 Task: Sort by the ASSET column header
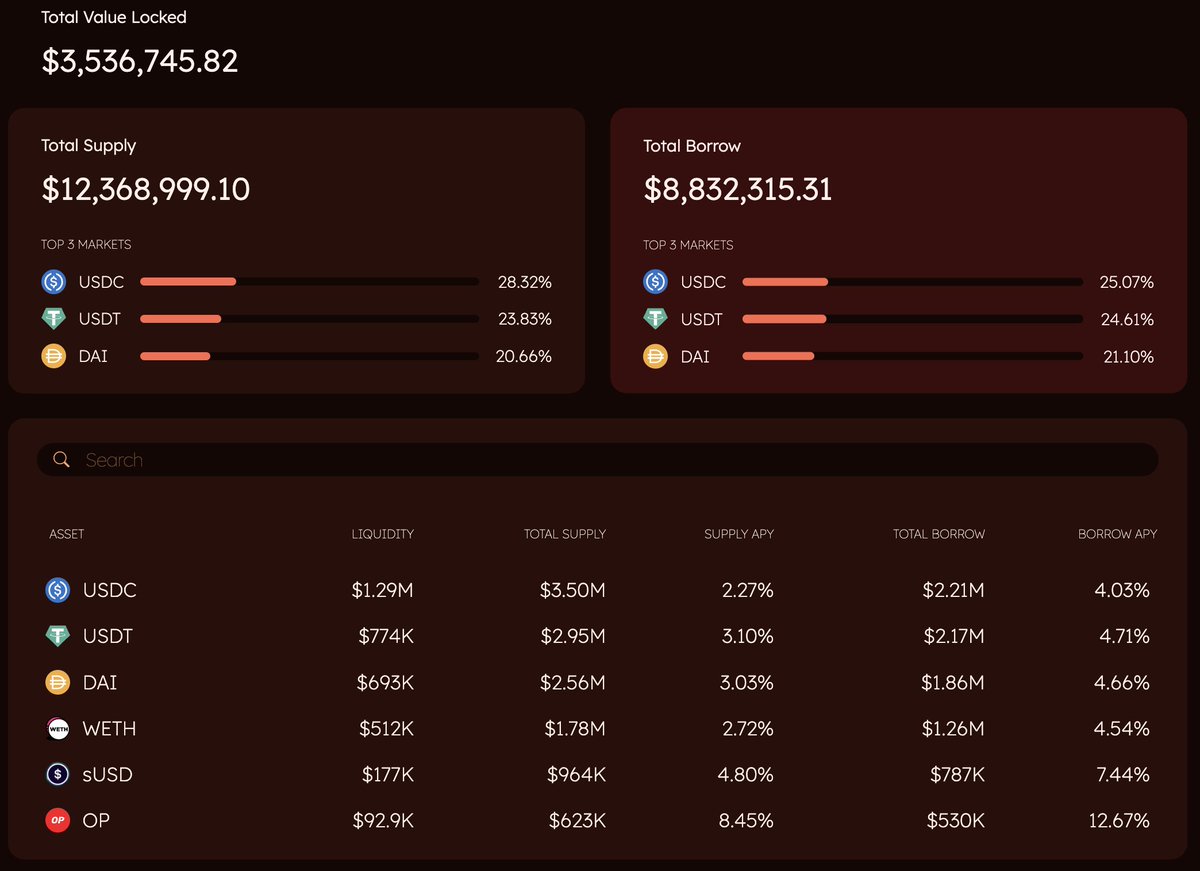pos(67,534)
